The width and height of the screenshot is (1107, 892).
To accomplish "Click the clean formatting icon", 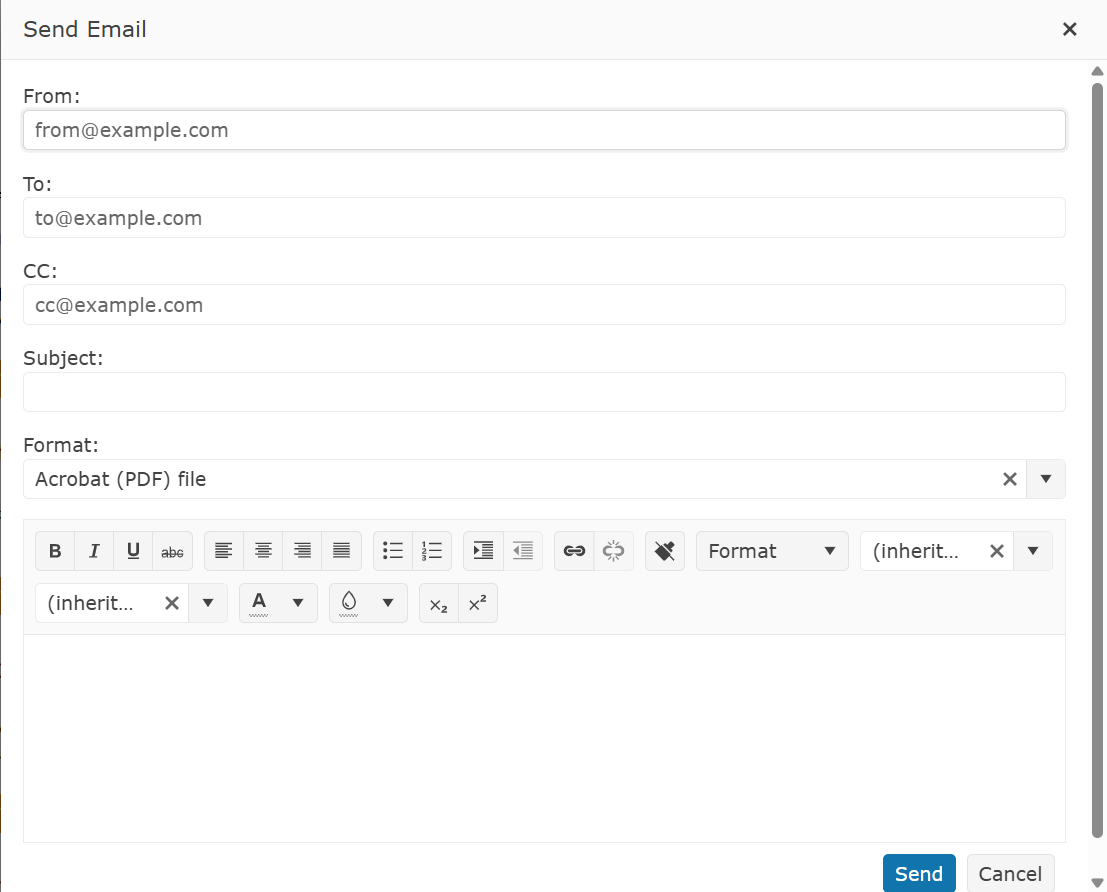I will [x=664, y=551].
